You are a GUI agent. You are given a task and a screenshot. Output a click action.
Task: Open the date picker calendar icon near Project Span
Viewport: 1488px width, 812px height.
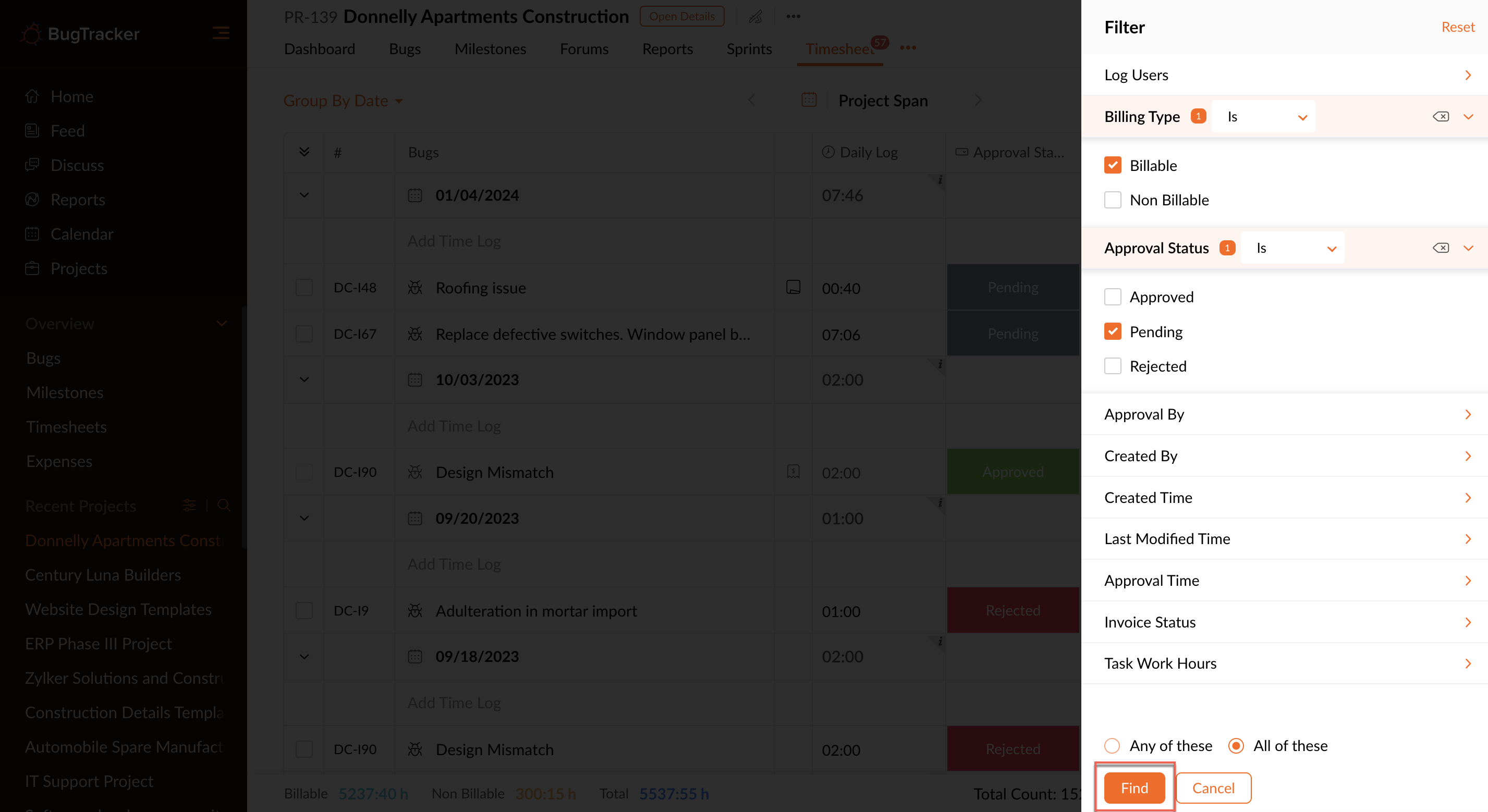809,100
